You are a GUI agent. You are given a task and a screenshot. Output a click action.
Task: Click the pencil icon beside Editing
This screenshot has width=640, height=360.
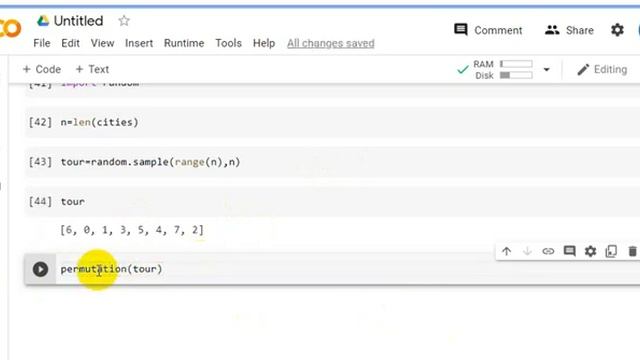coord(583,70)
